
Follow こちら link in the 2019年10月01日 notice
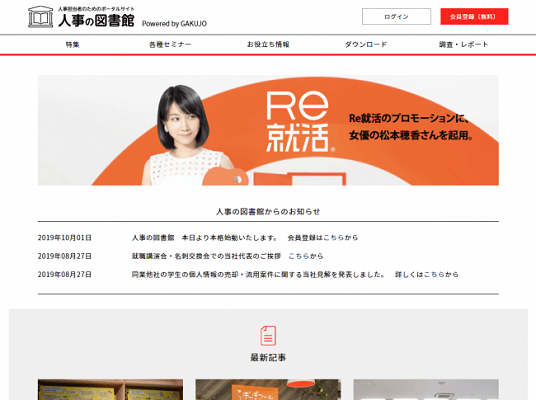(333, 238)
